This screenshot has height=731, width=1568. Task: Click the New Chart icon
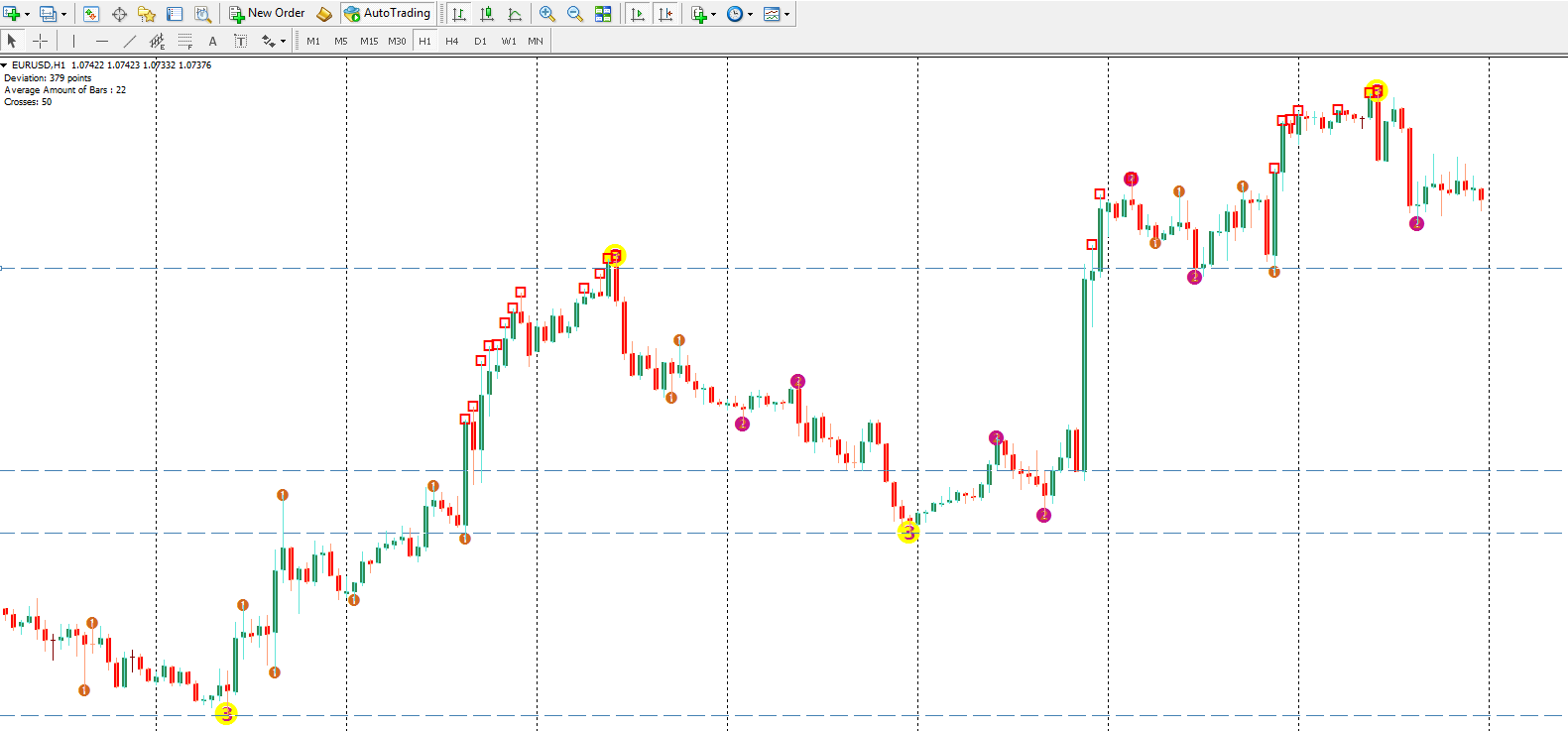tap(12, 14)
